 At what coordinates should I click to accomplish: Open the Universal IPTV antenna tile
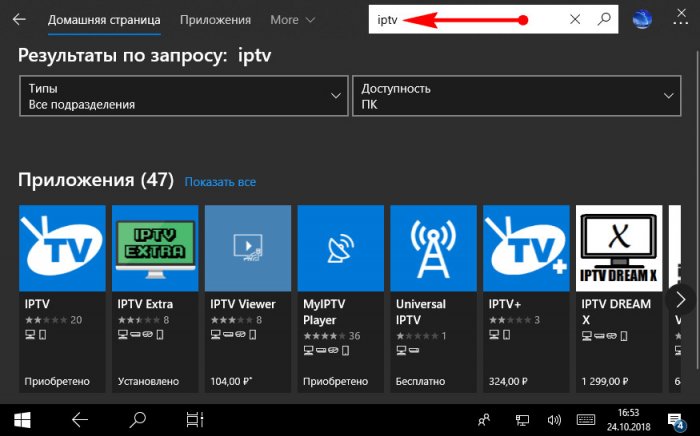[x=433, y=248]
